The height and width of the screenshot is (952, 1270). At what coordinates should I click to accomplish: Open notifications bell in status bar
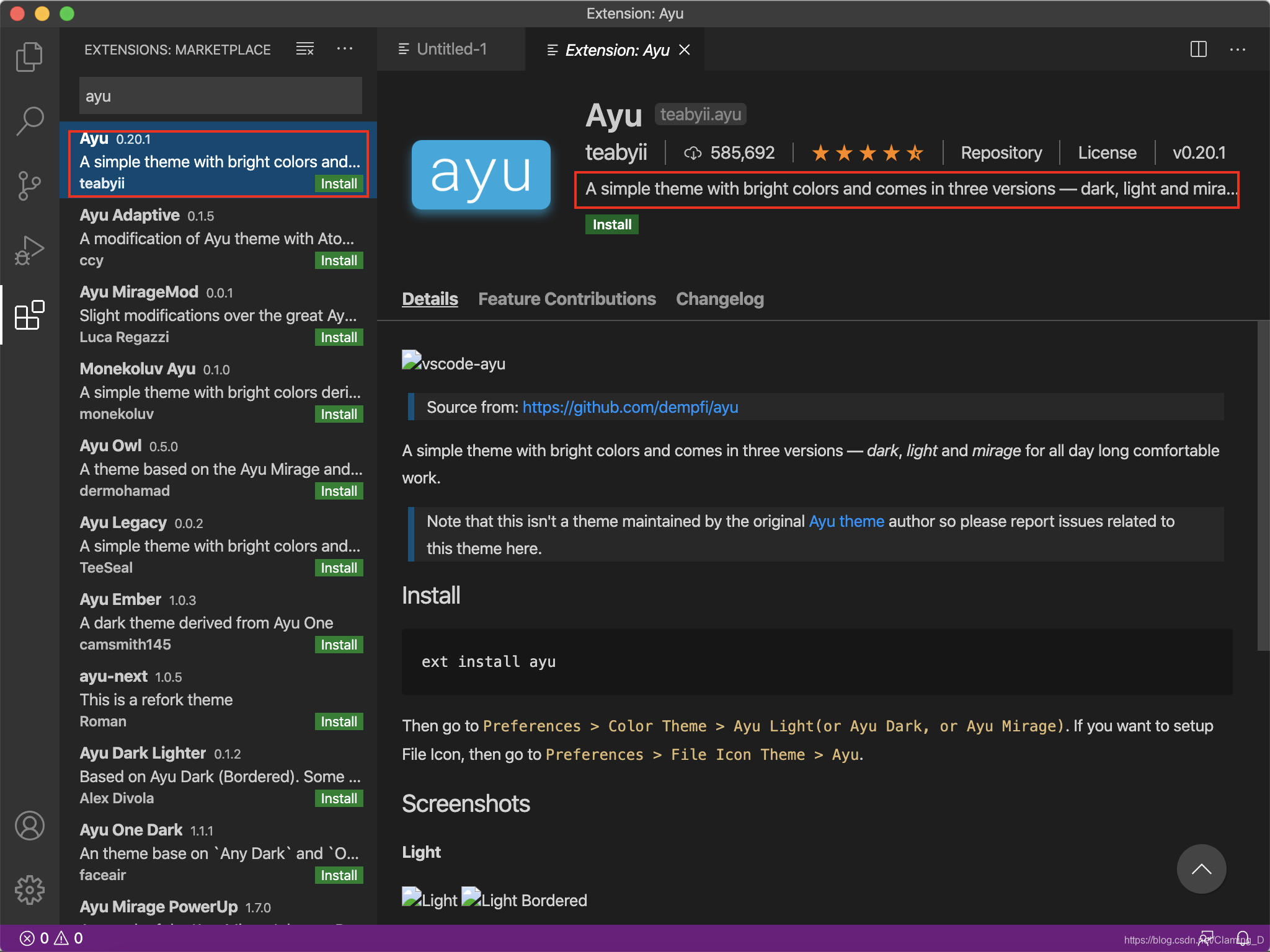tap(1243, 938)
